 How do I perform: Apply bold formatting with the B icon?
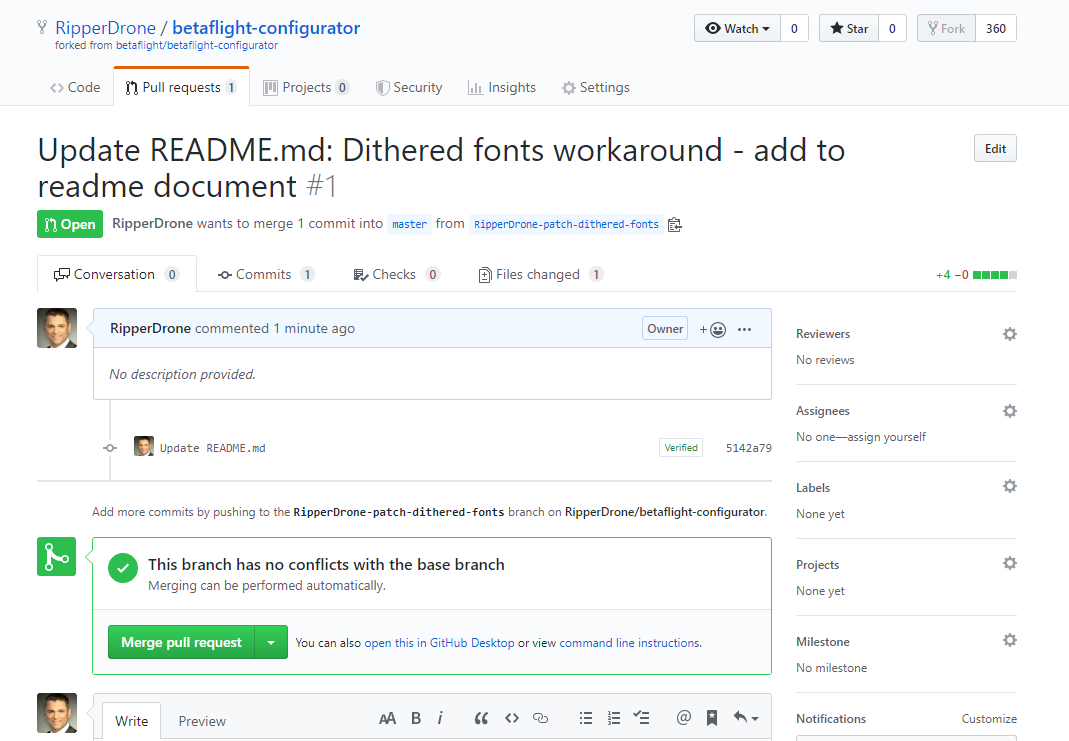[x=416, y=718]
